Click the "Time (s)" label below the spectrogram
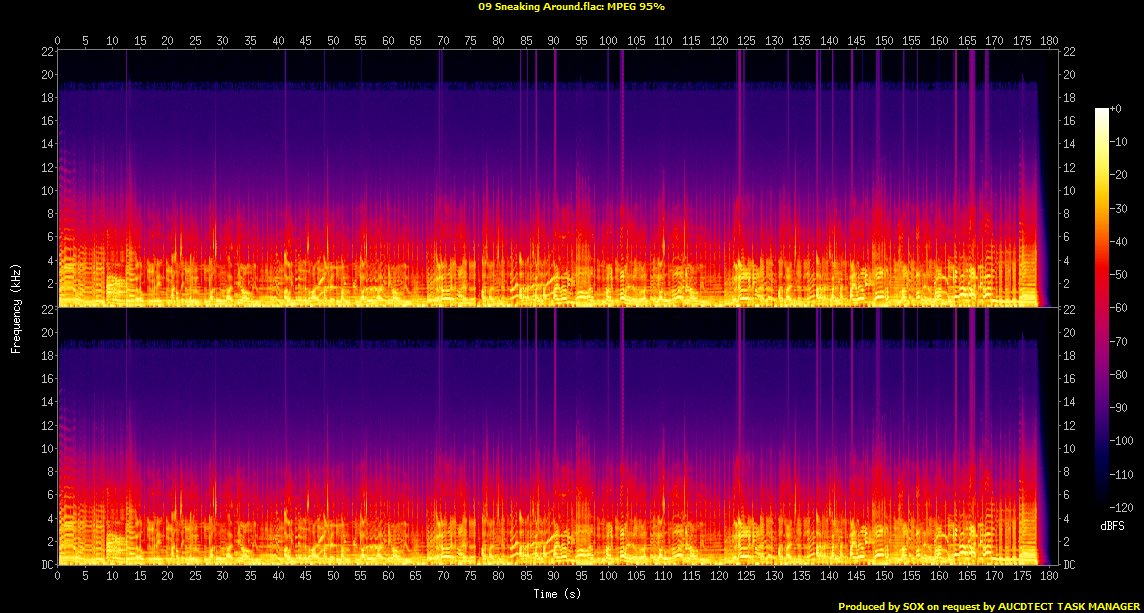1144x613 pixels. click(558, 594)
